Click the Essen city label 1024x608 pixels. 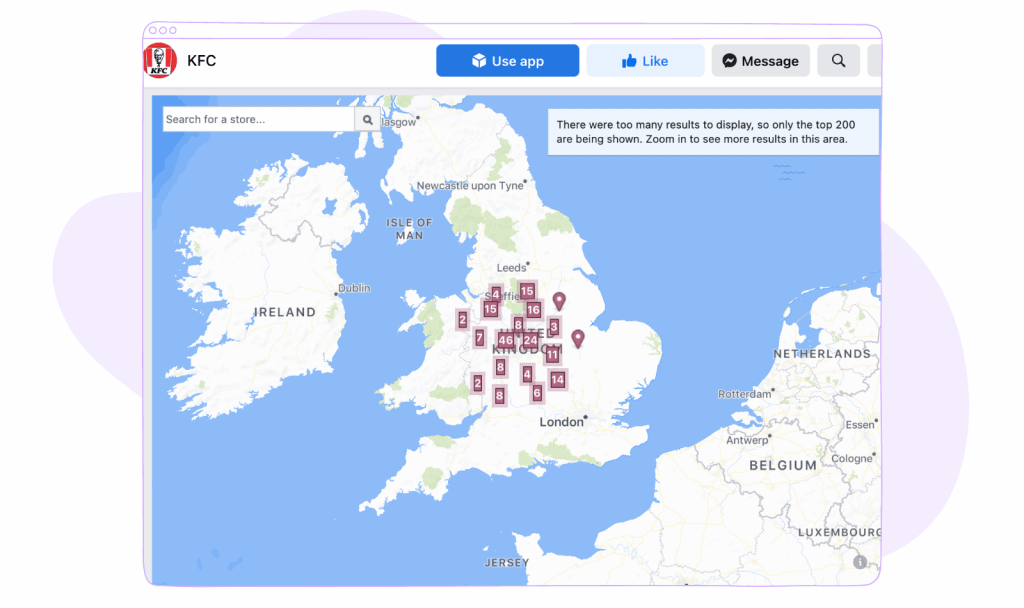tap(859, 424)
